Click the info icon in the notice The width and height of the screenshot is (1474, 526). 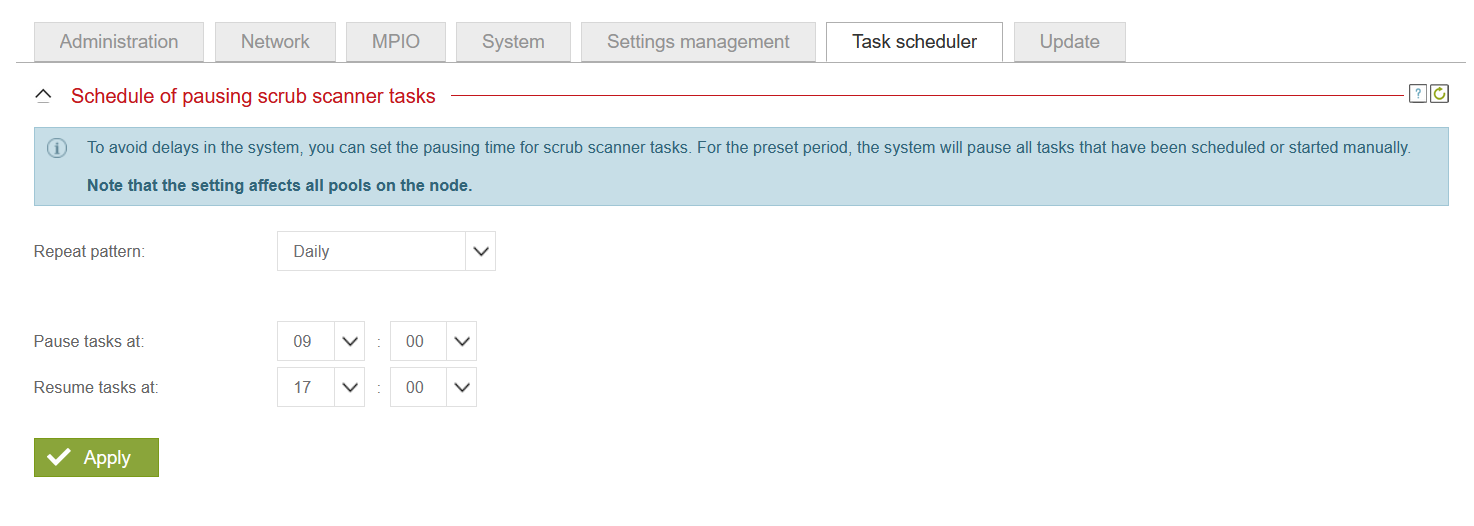tap(57, 148)
